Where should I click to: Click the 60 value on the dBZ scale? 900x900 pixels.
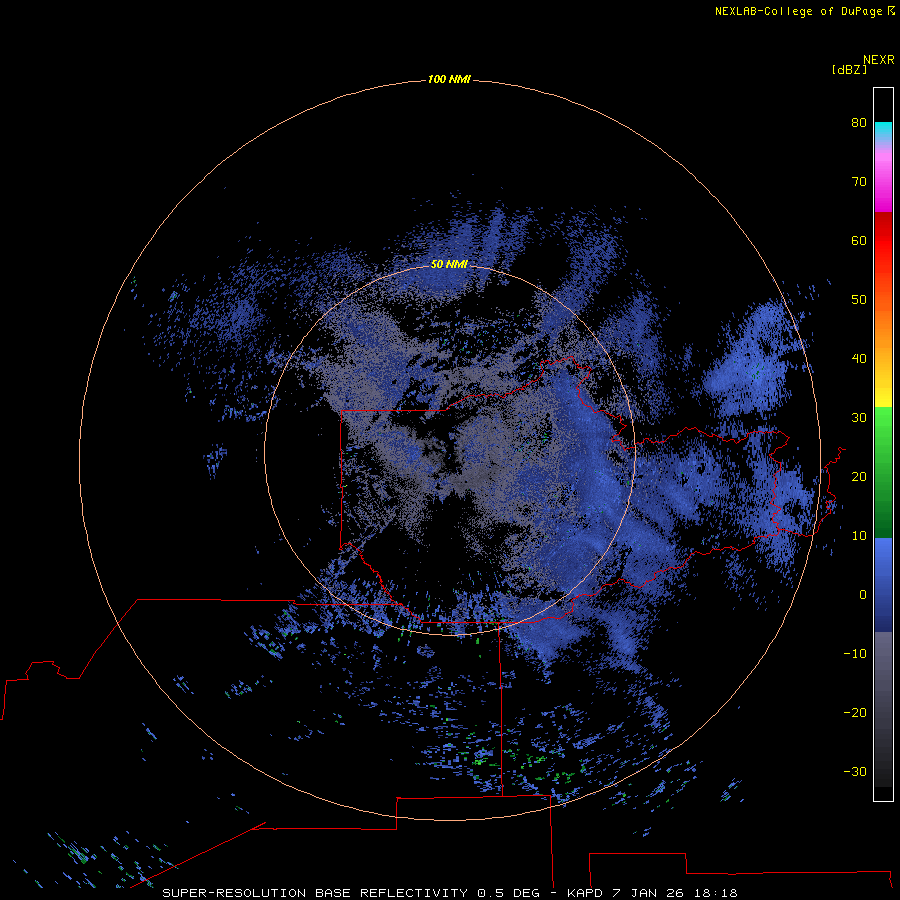pyautogui.click(x=859, y=240)
